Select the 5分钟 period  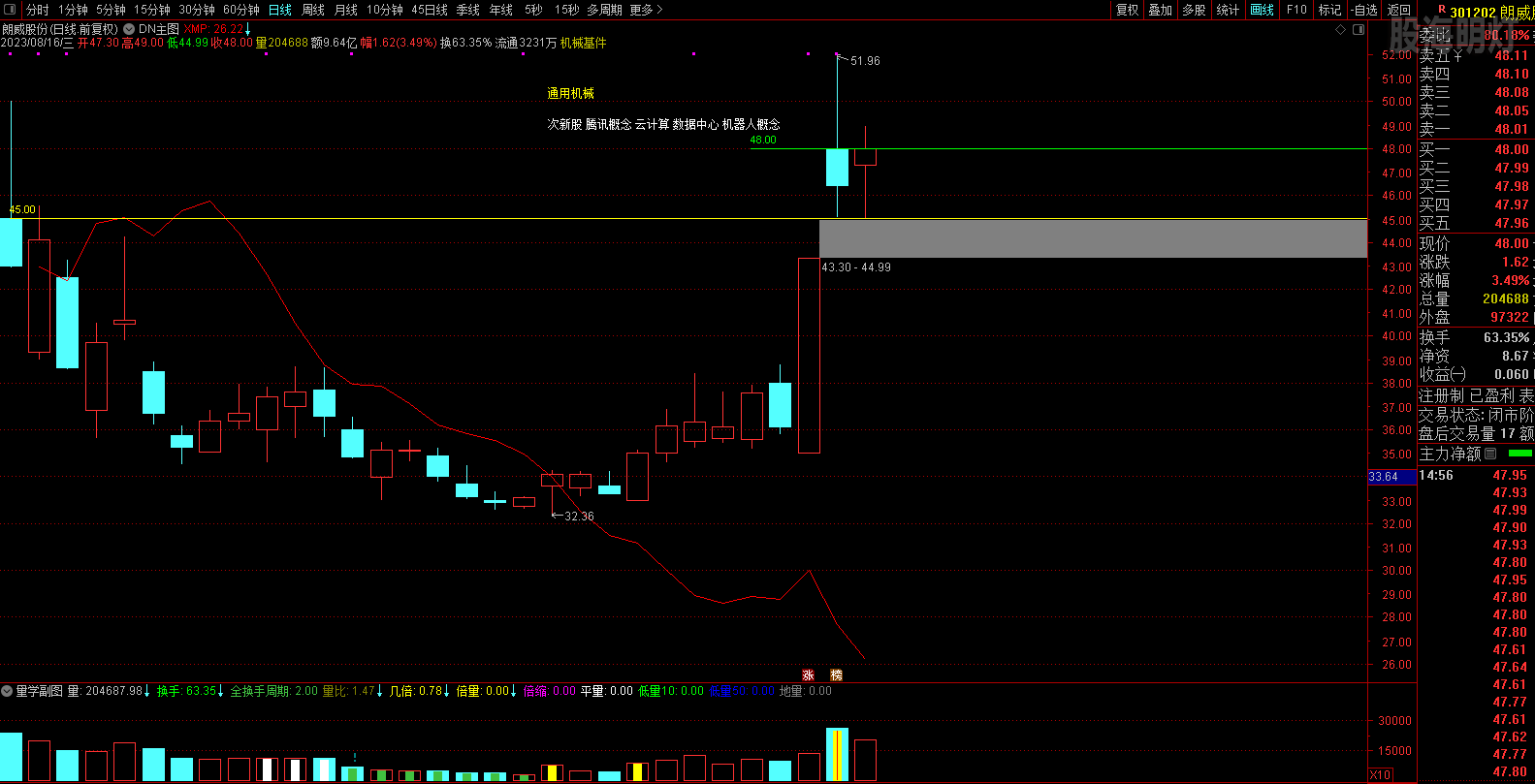tap(111, 10)
